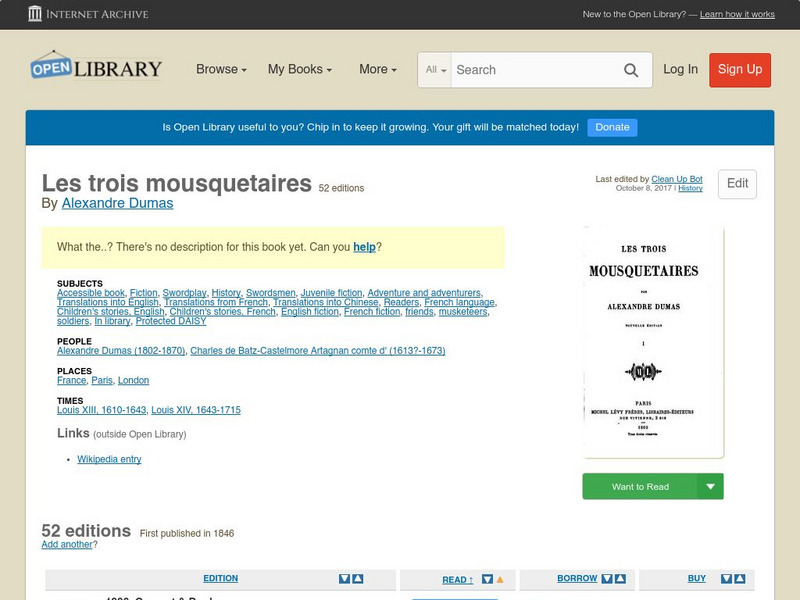Open the Edit page button
The image size is (800, 600).
737,184
